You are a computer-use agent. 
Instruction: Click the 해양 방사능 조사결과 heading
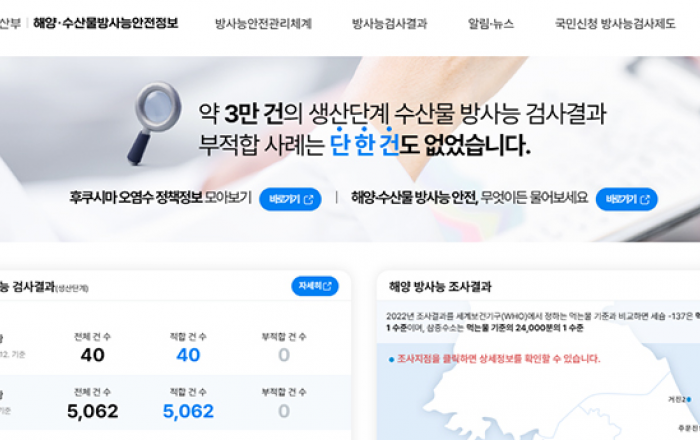click(x=440, y=286)
